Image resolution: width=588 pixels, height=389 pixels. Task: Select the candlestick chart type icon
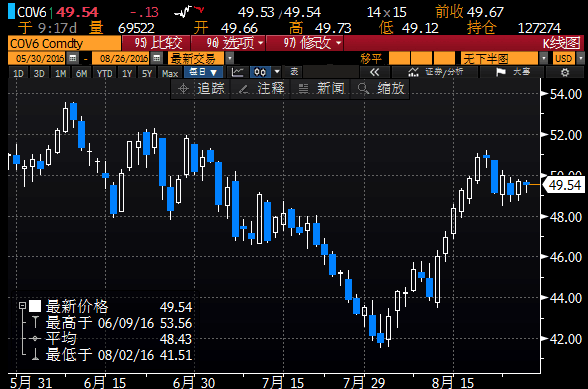(260, 72)
